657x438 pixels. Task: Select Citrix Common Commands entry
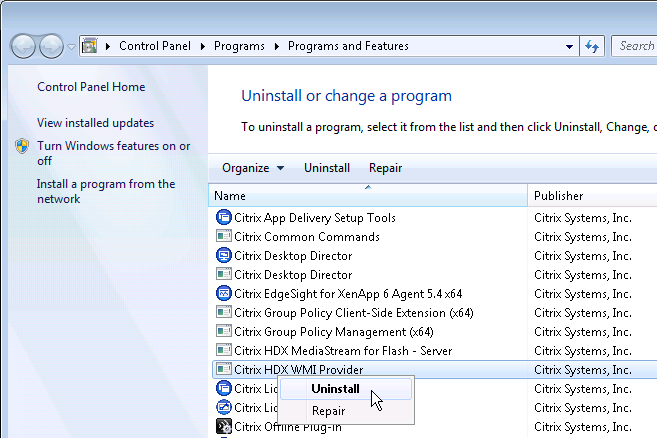tap(307, 237)
